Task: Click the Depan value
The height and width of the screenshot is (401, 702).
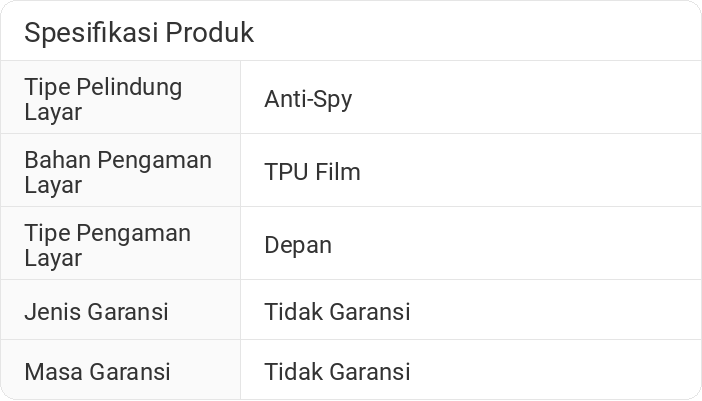Action: click(x=298, y=245)
